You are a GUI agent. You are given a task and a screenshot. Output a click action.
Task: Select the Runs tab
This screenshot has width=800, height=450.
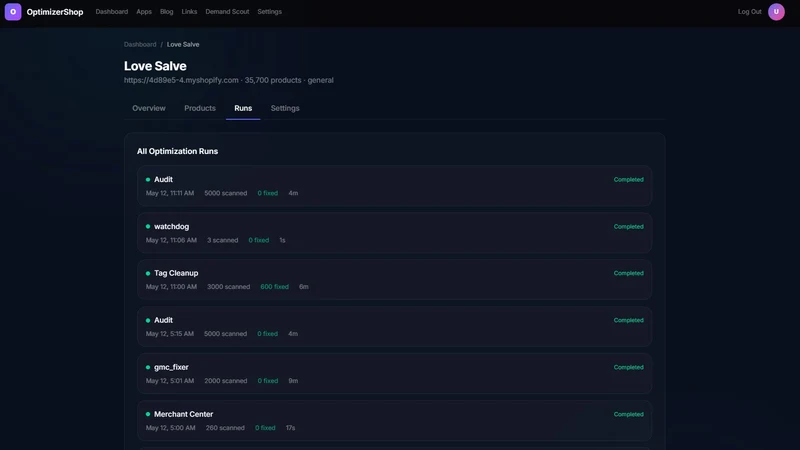[x=243, y=108]
